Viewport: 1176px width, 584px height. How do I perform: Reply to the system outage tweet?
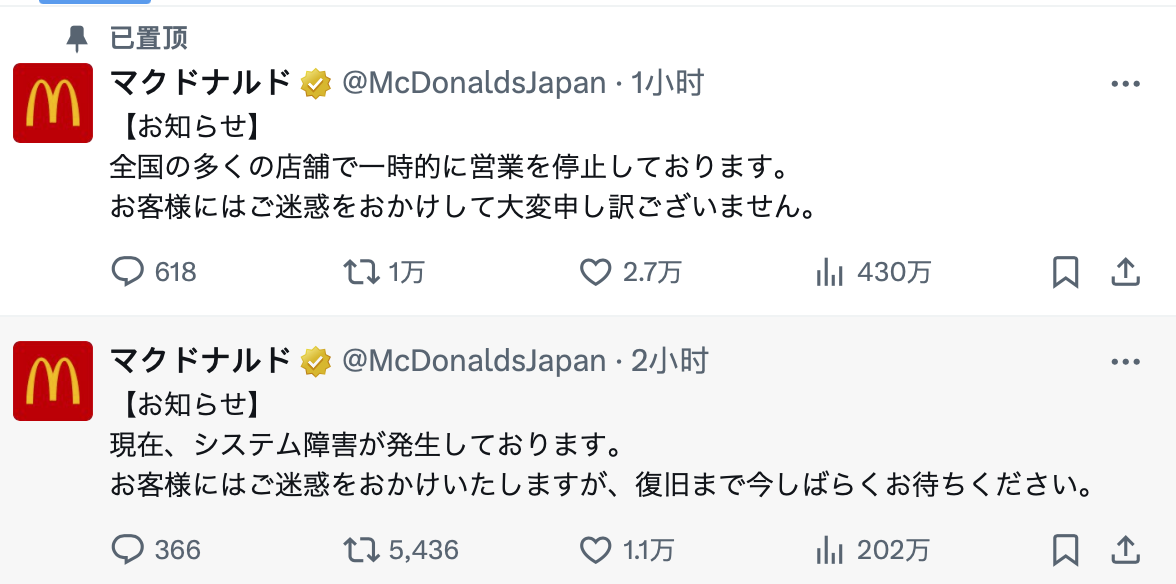pyautogui.click(x=128, y=549)
